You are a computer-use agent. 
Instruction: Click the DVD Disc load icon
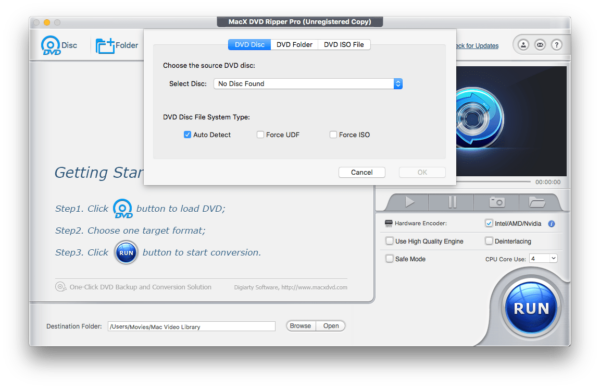[51, 46]
